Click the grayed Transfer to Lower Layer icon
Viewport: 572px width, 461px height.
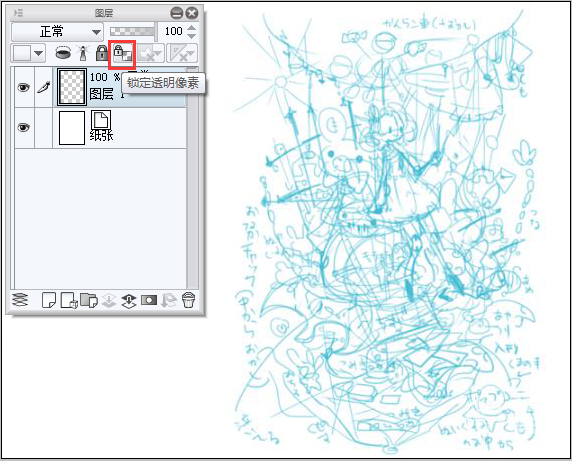tap(109, 301)
